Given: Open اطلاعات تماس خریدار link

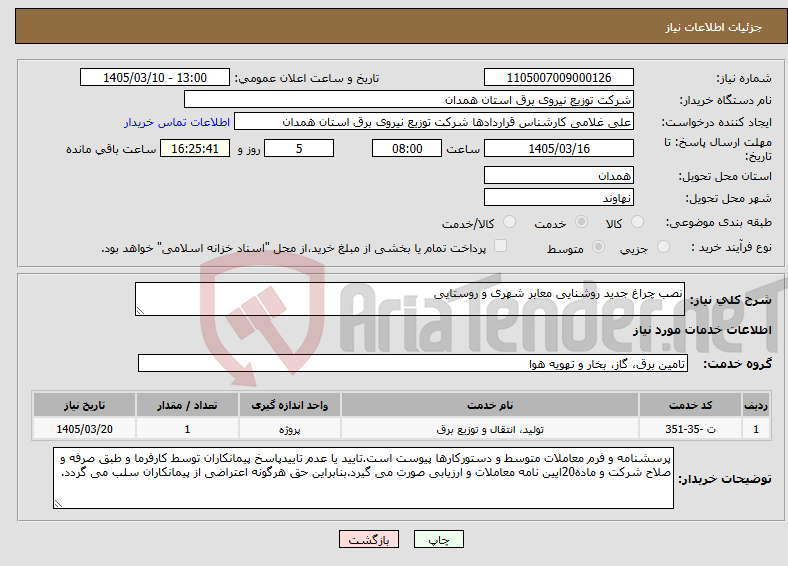Looking at the screenshot, I should (177, 122).
